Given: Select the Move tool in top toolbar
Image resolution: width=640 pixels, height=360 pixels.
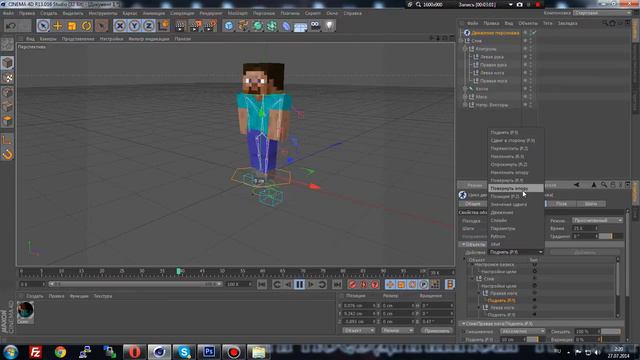Looking at the screenshot, I should [x=58, y=26].
